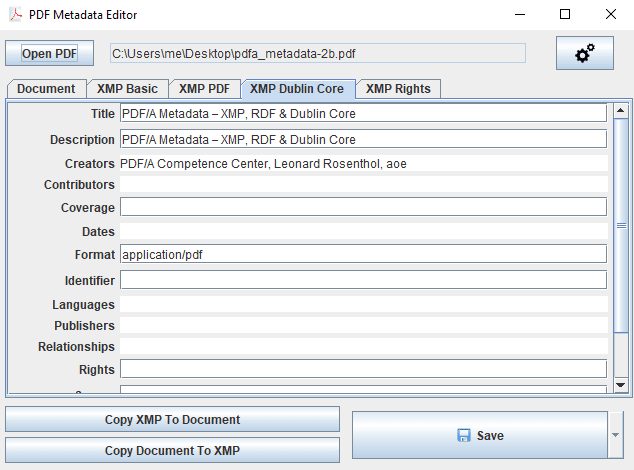Switch to the Document tab

(46, 89)
